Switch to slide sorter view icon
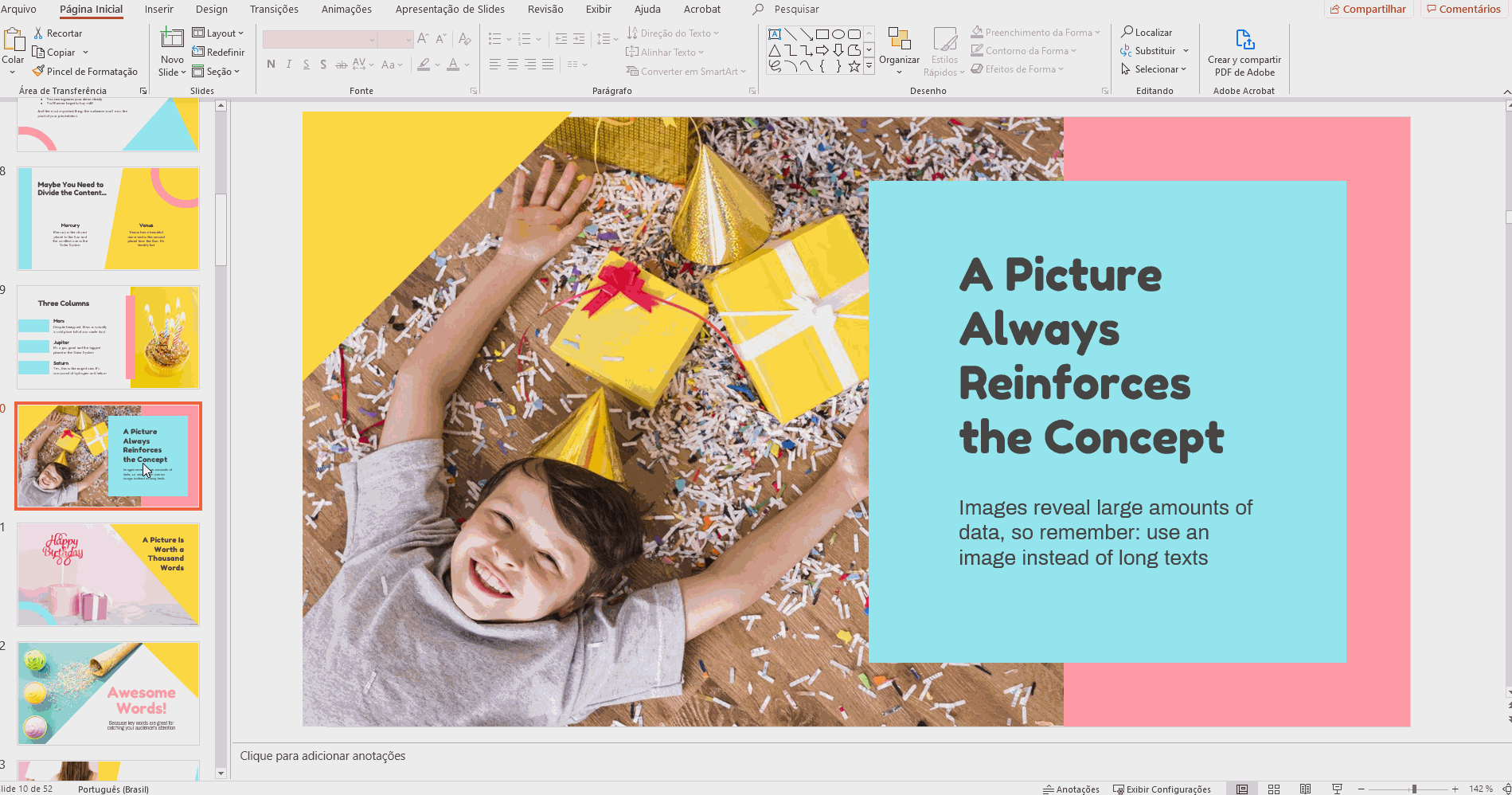1512x795 pixels. [1274, 789]
